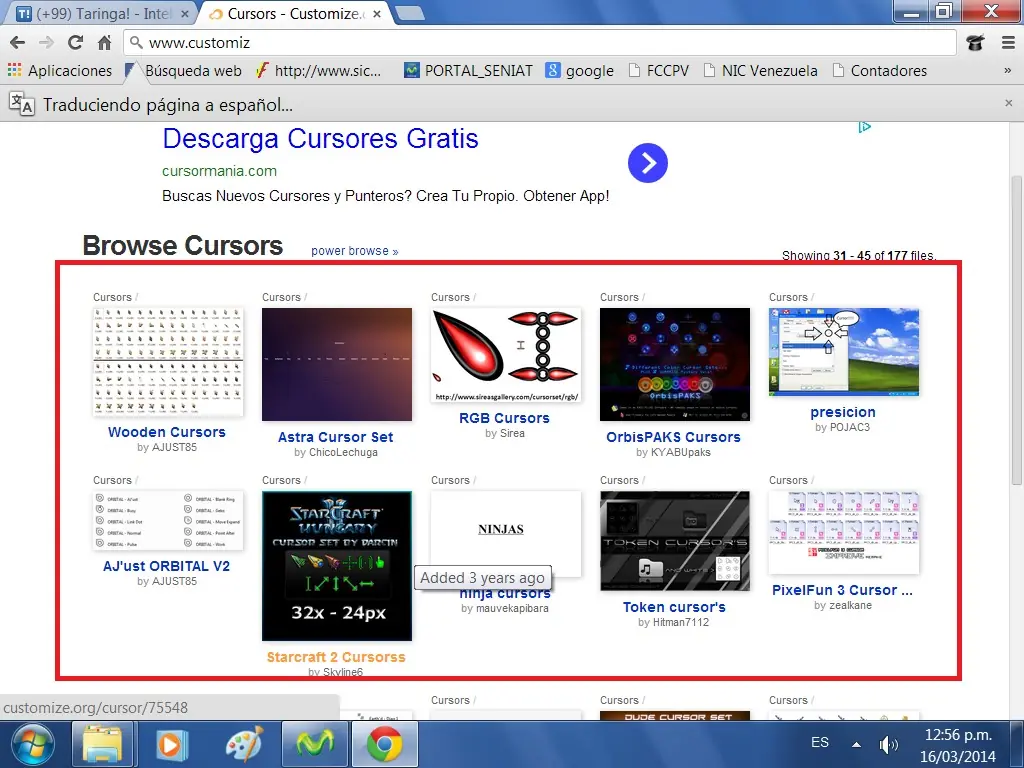Open the Descarga Cursores Gratis ad
Image resolution: width=1024 pixels, height=768 pixels.
(320, 138)
